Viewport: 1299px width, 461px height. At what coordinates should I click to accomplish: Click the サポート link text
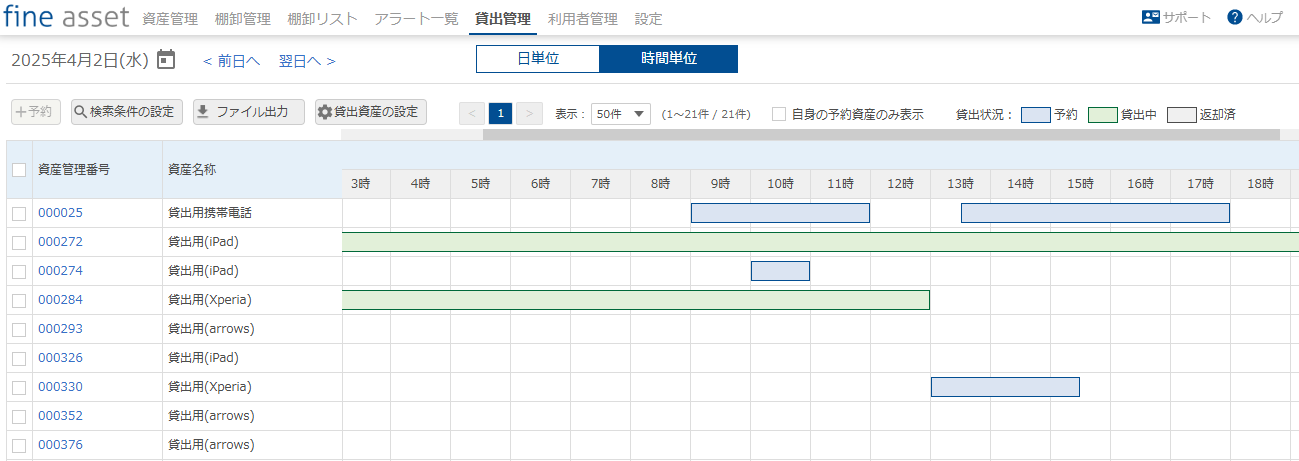(1187, 18)
